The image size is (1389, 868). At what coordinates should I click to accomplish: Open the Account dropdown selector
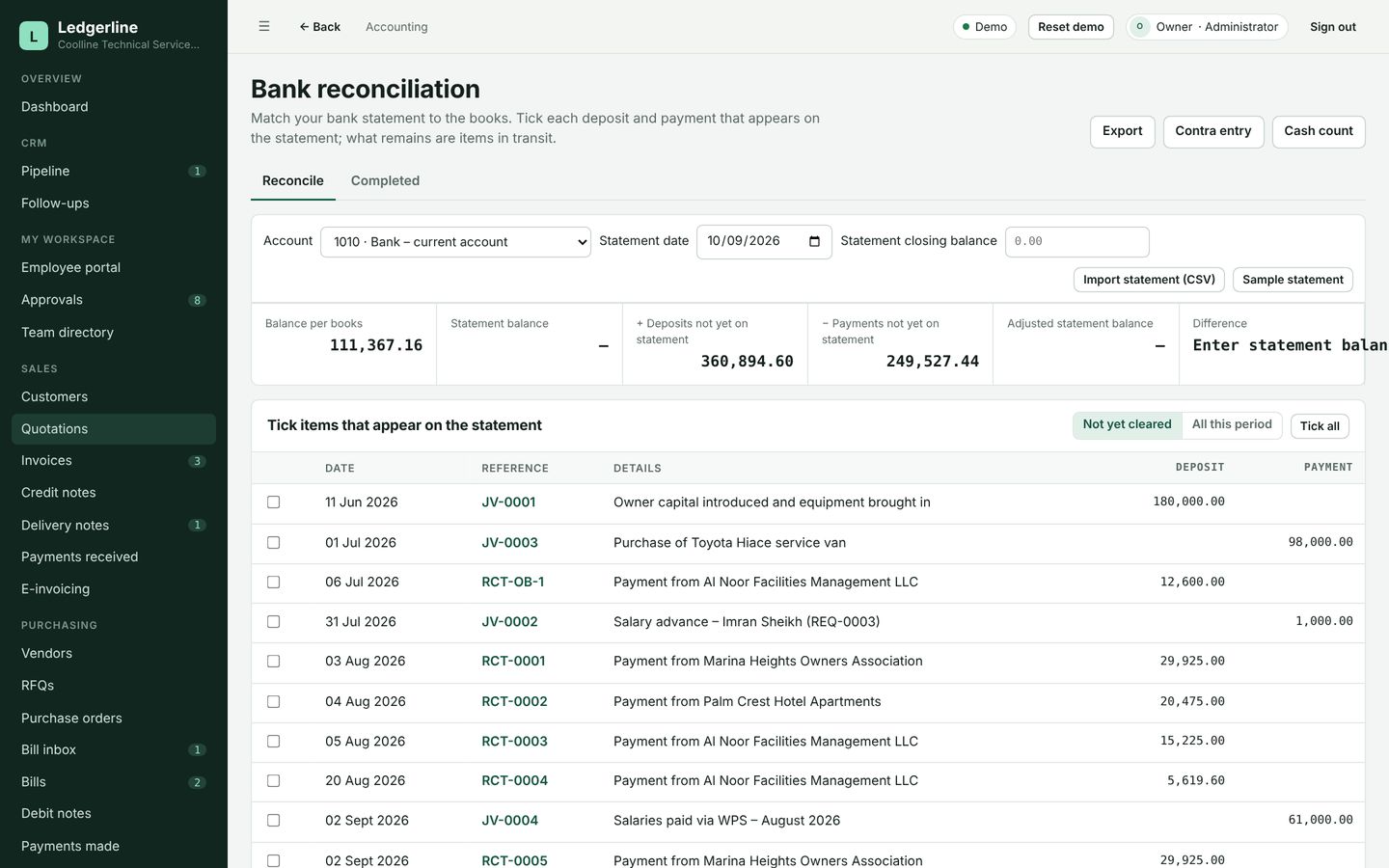pyautogui.click(x=455, y=242)
